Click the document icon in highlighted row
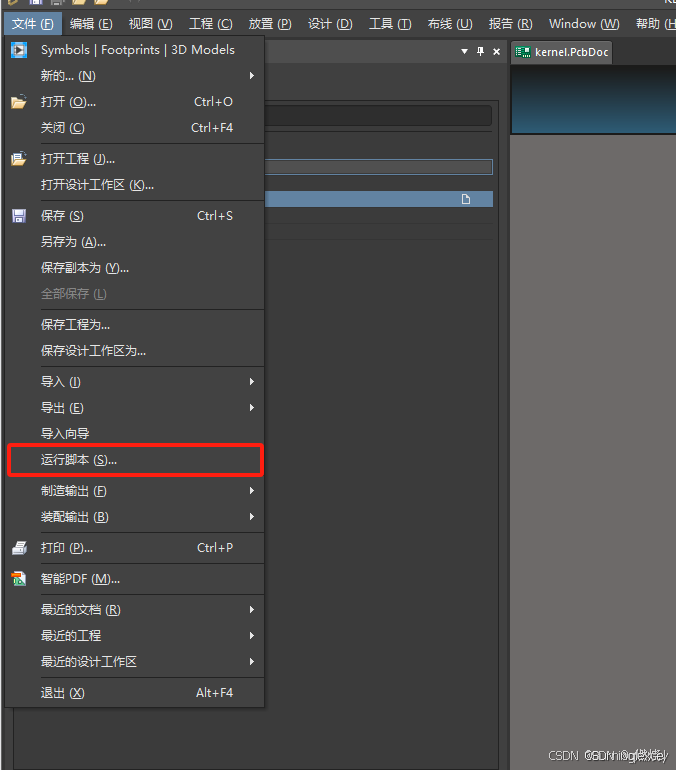 (x=465, y=199)
